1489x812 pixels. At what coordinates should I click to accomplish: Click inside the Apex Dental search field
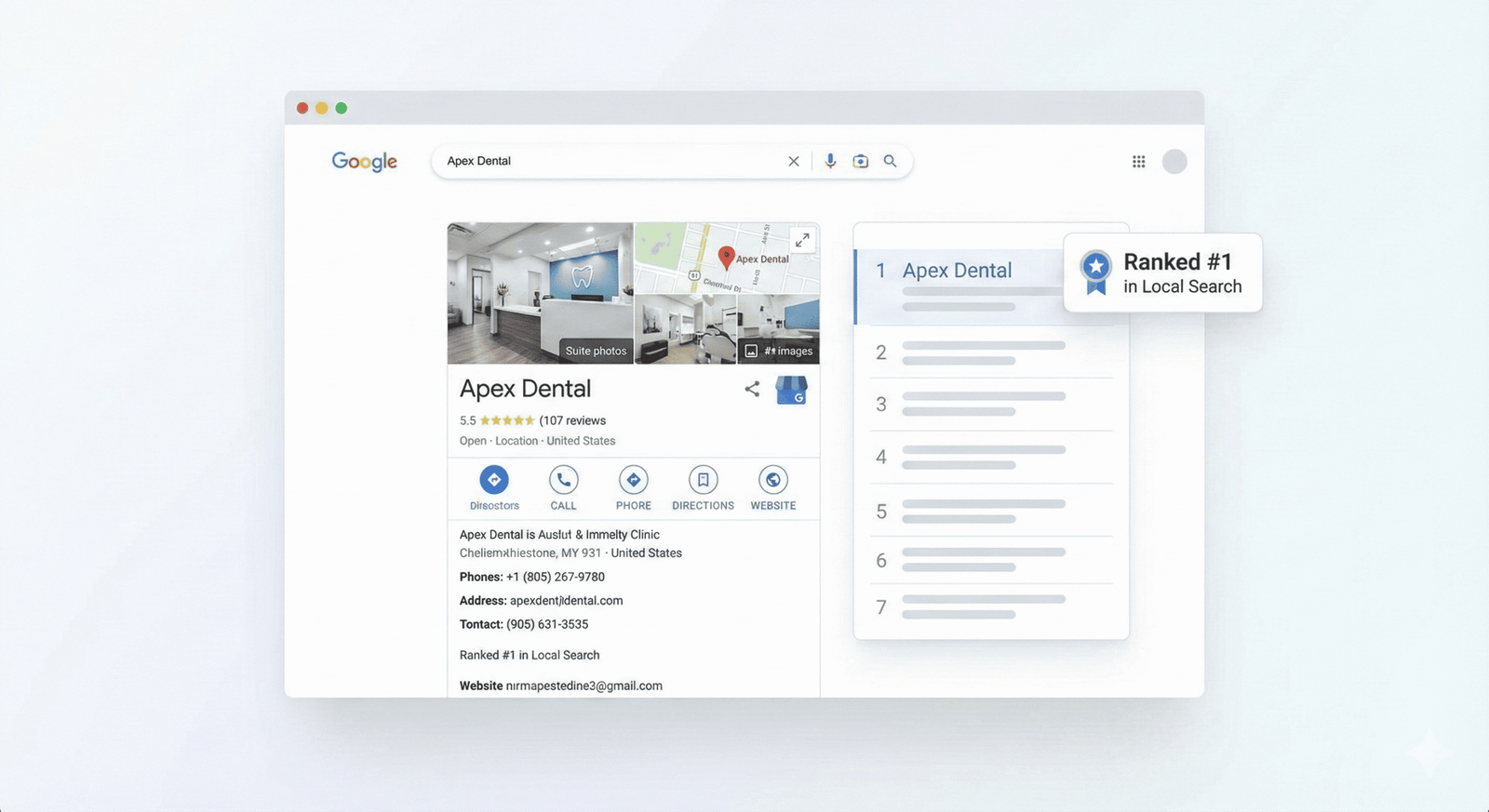point(605,161)
